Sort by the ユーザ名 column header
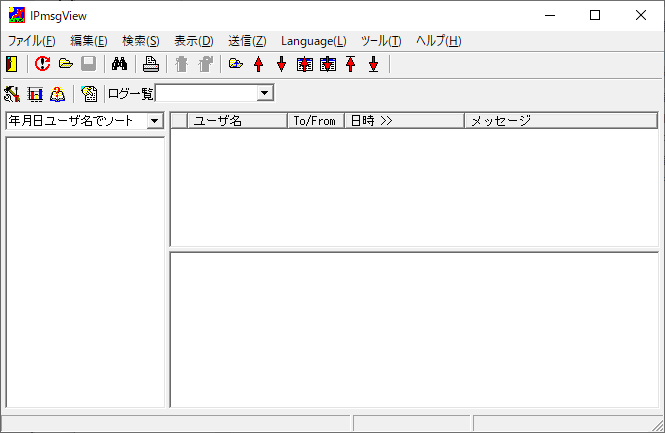Screen dimensions: 665x433 point(238,121)
